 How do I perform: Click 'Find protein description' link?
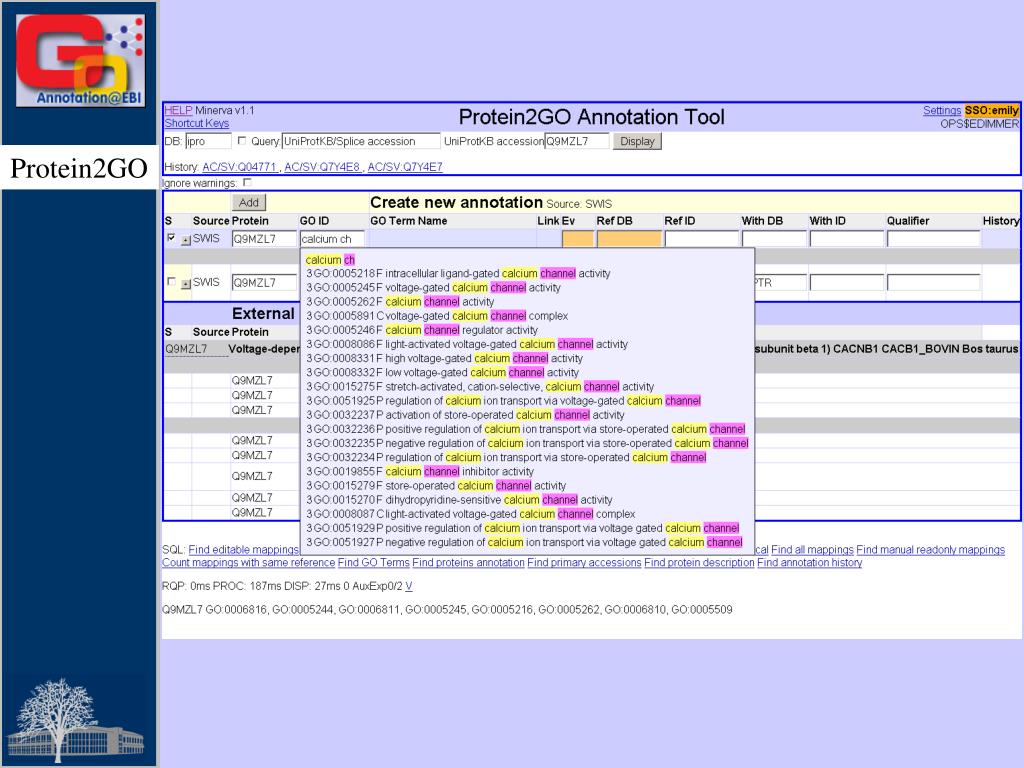click(x=699, y=563)
